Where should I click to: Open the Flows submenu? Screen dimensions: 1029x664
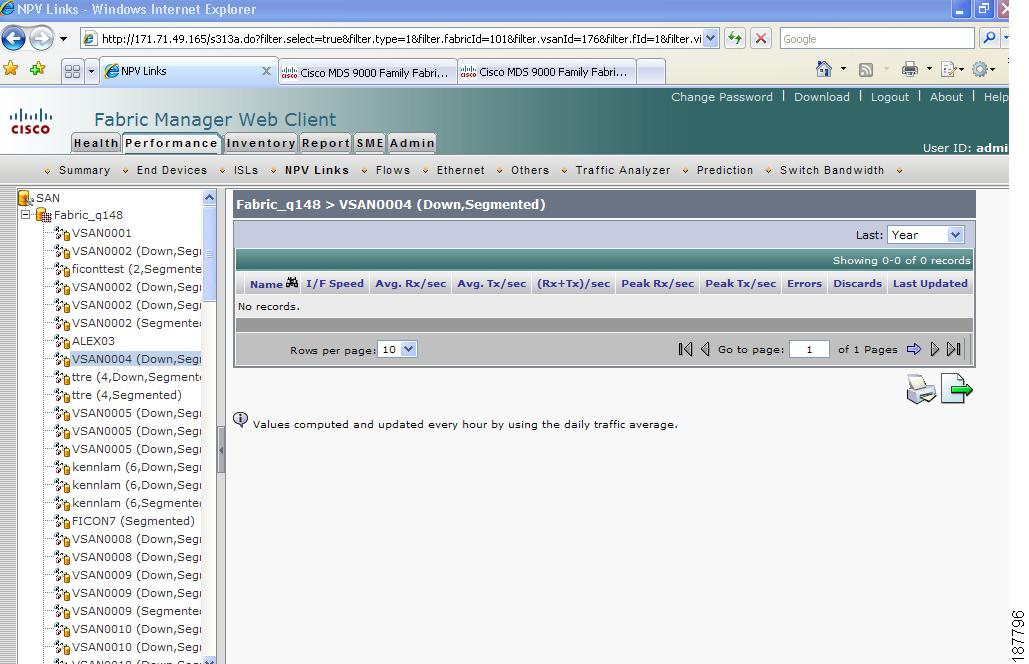[392, 170]
